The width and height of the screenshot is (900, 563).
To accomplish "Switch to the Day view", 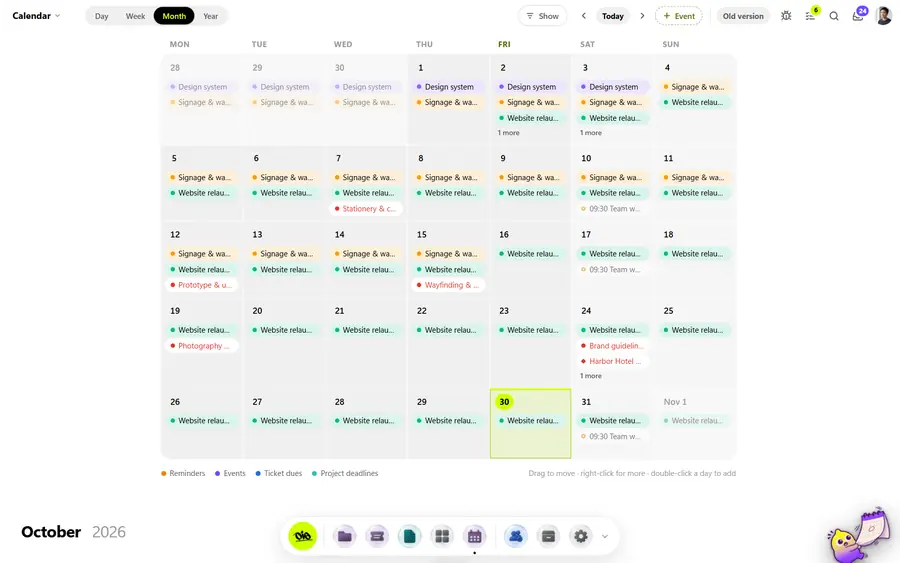I will click(x=102, y=16).
